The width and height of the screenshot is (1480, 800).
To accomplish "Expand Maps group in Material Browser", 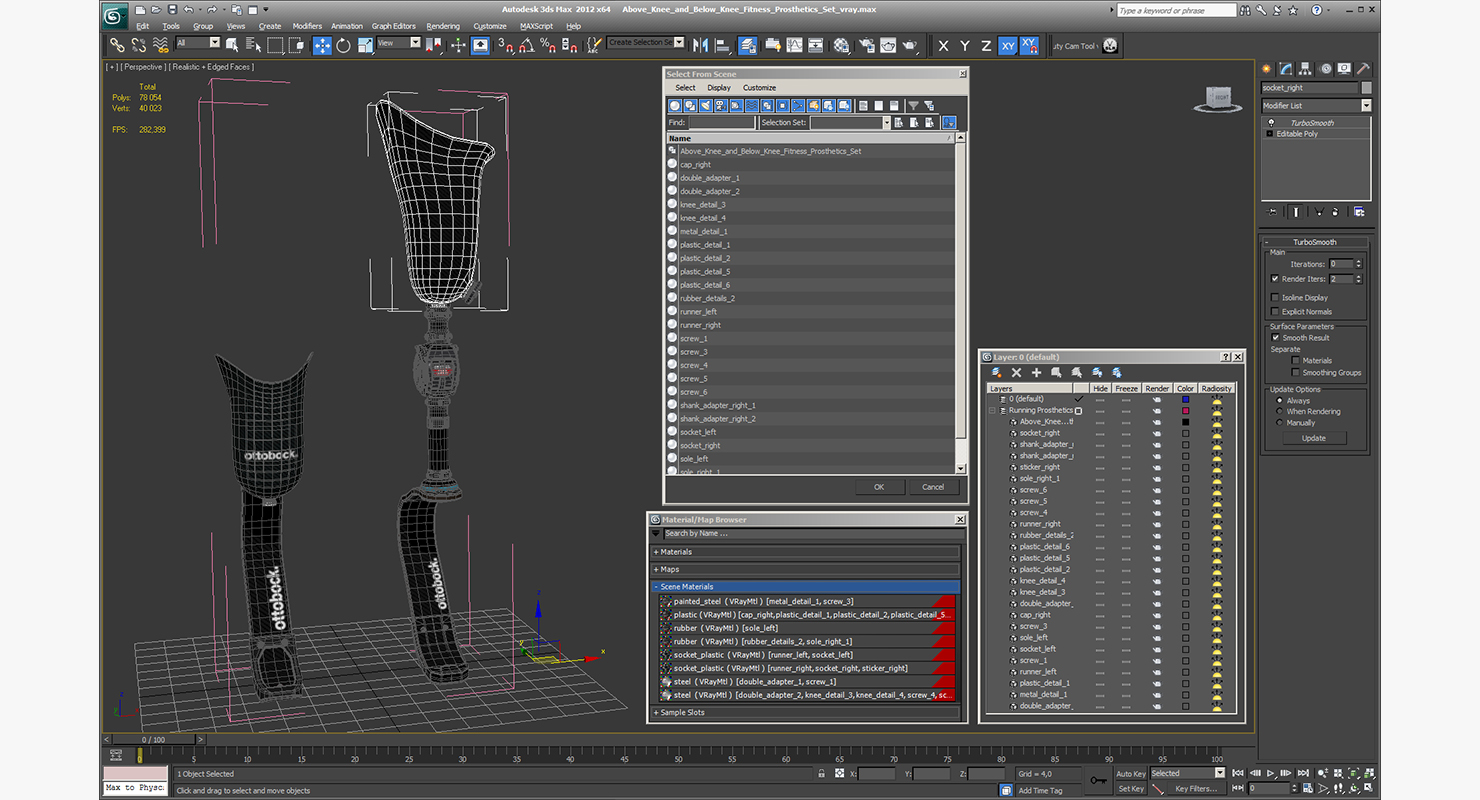I will 807,569.
